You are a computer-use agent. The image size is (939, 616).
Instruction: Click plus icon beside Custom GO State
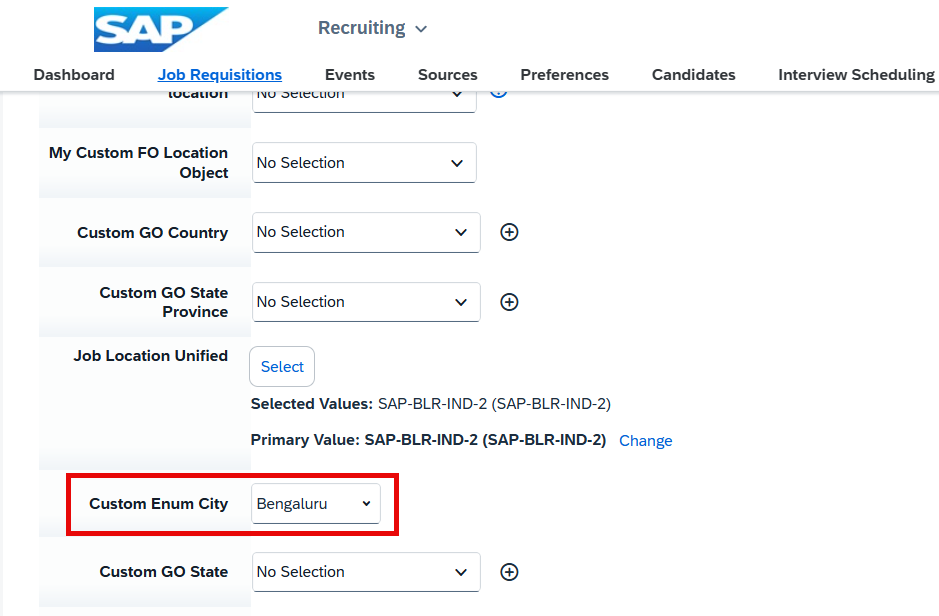pyautogui.click(x=509, y=572)
